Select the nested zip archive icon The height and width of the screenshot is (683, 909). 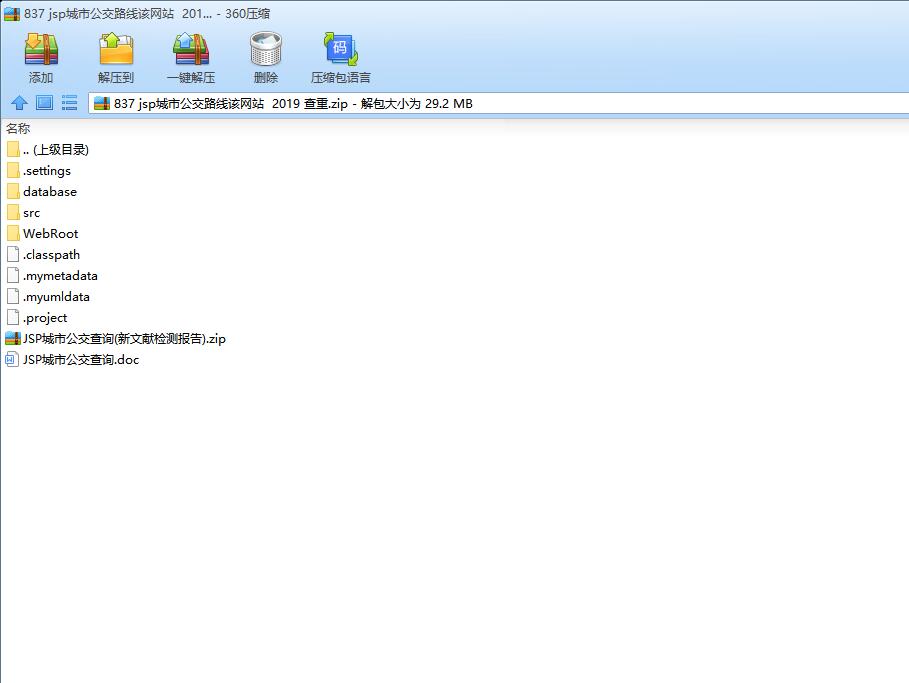[13, 339]
